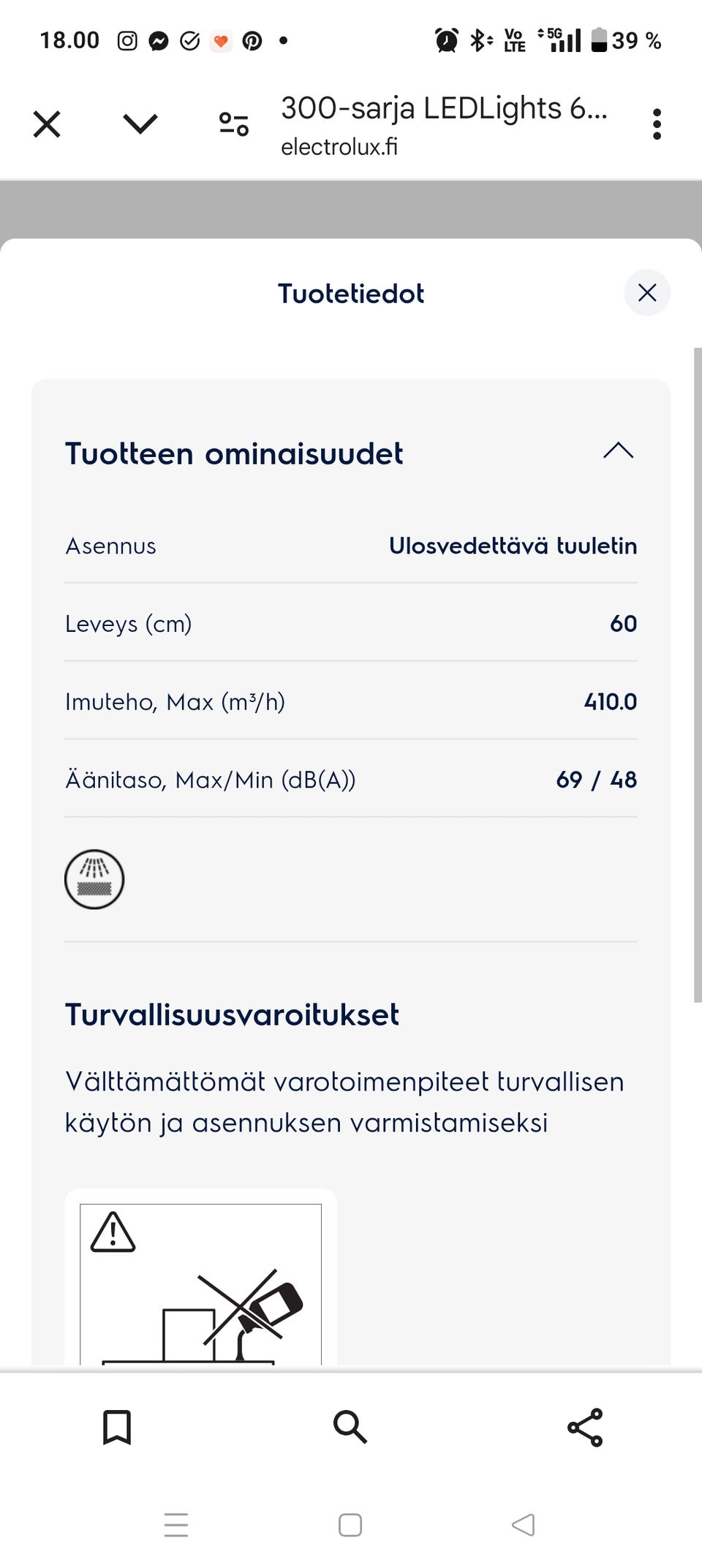Tap the search magnifier icon

pyautogui.click(x=350, y=1427)
